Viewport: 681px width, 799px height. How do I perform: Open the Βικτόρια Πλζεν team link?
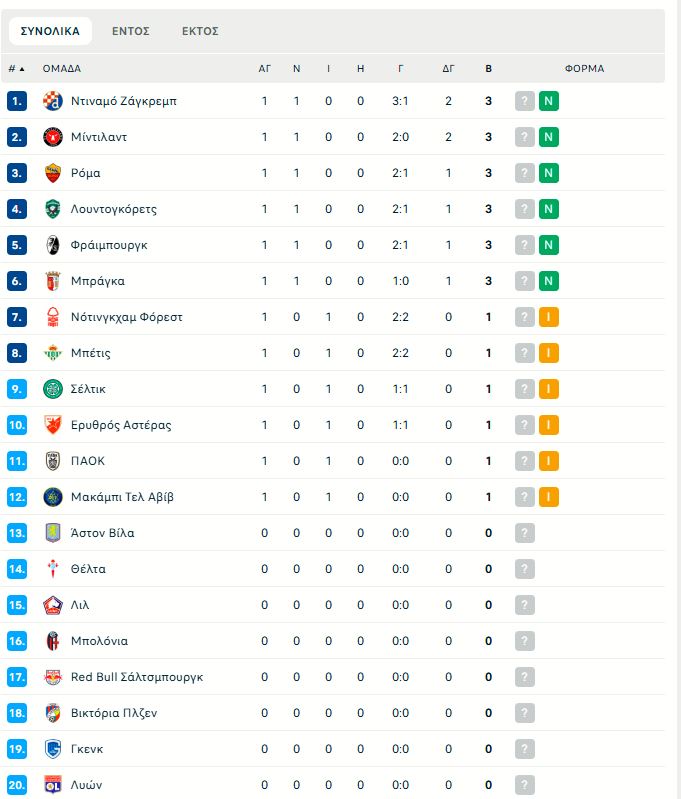pos(114,713)
